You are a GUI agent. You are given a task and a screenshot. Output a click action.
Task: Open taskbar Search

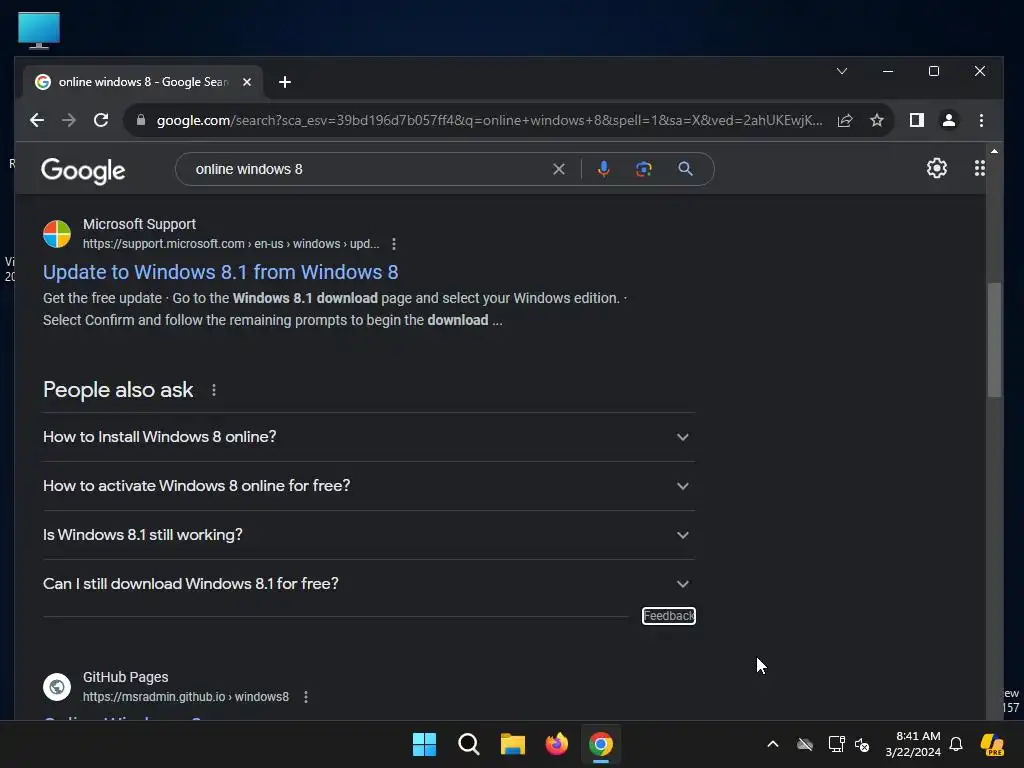(469, 744)
